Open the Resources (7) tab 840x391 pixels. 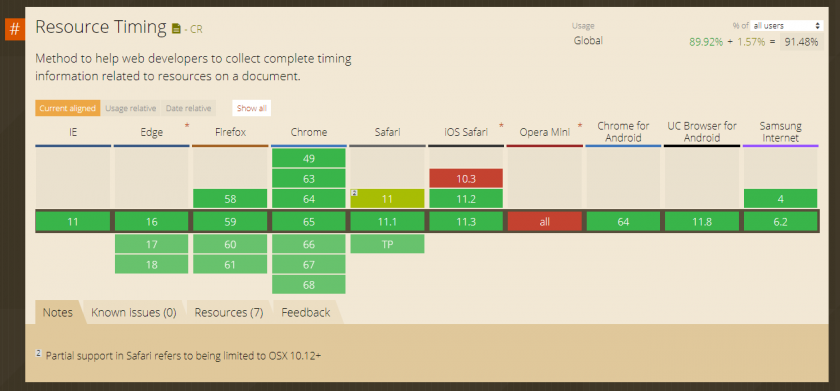pos(229,313)
